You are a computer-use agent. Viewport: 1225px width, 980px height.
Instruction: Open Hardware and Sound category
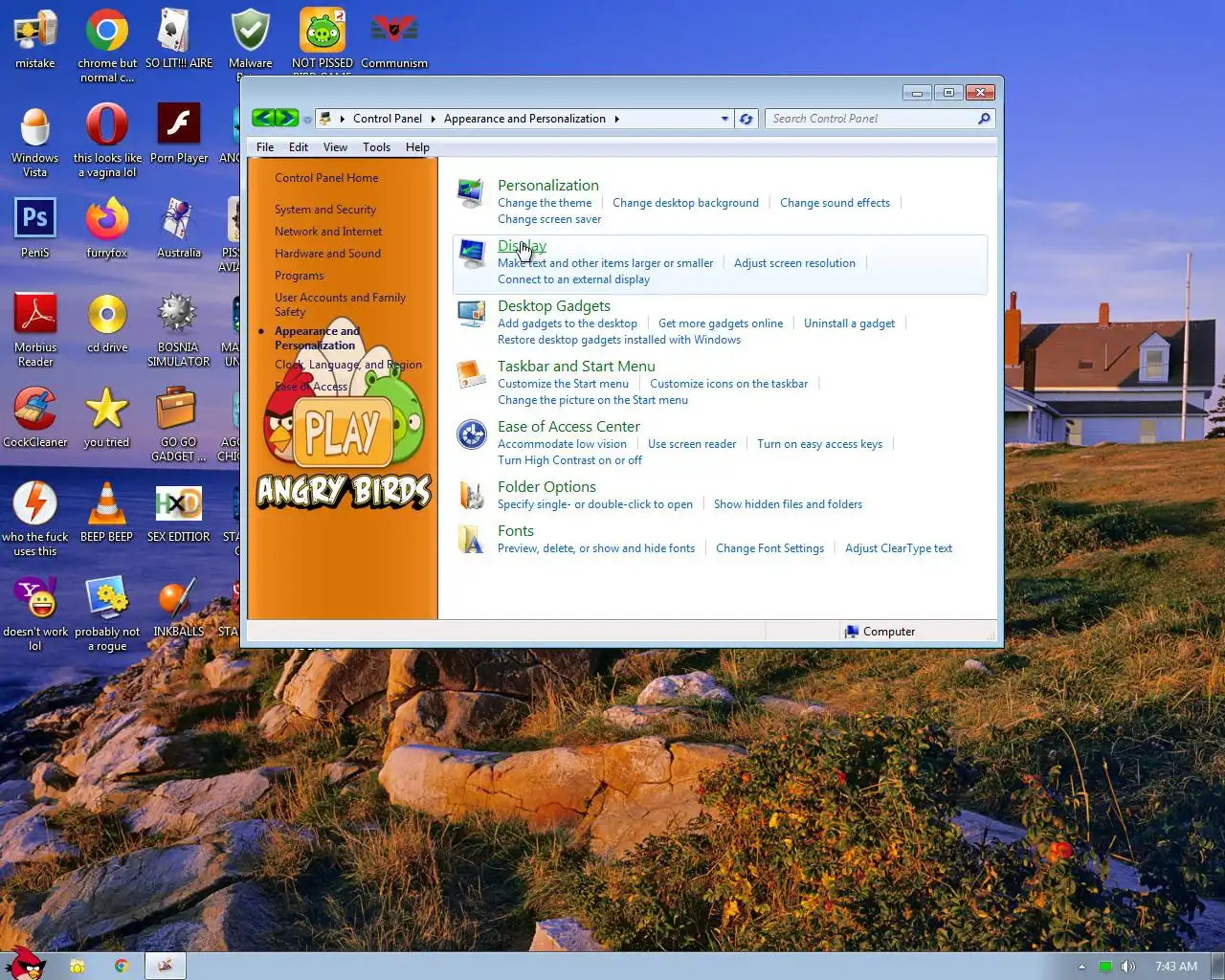pyautogui.click(x=327, y=254)
